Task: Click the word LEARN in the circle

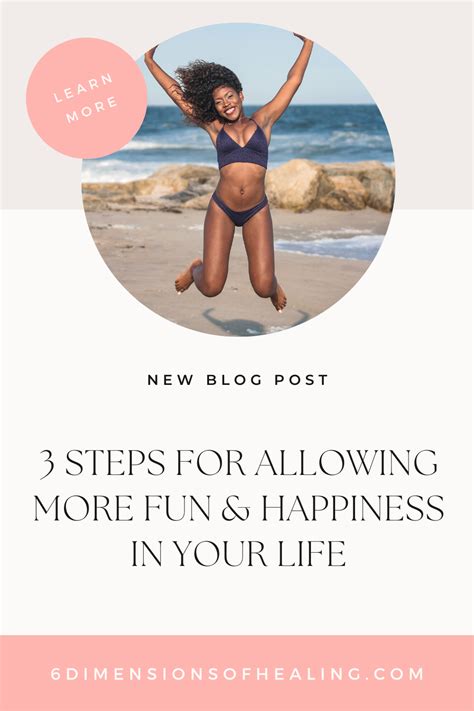Action: point(83,88)
